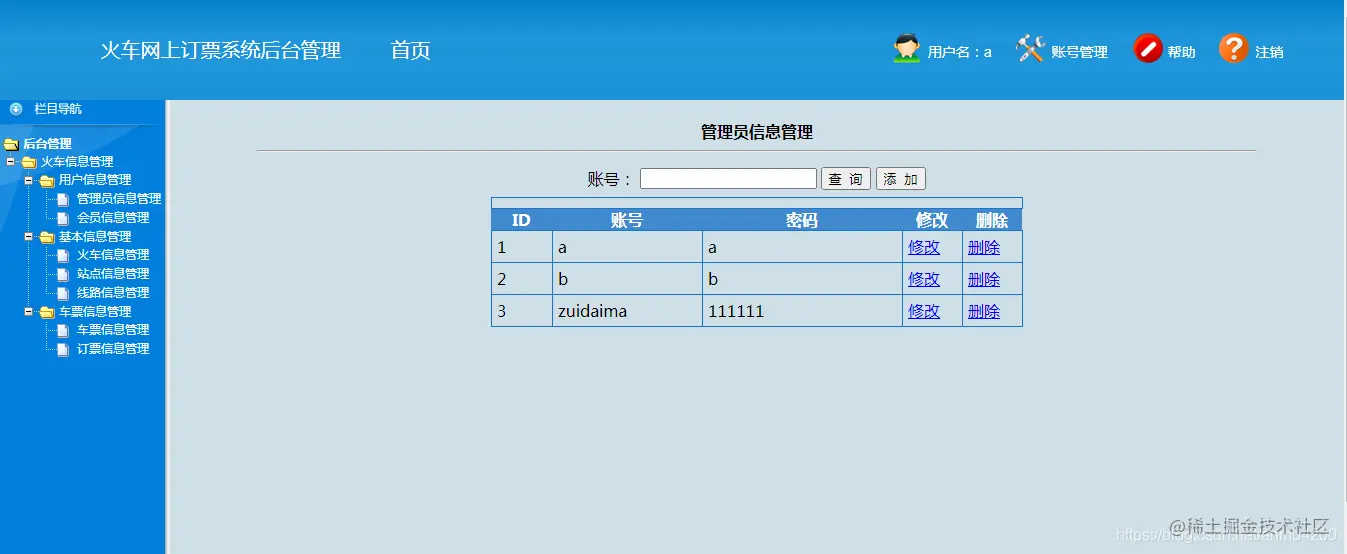Click the 用户信息管理 folder icon
The width and height of the screenshot is (1347, 554).
[x=47, y=181]
